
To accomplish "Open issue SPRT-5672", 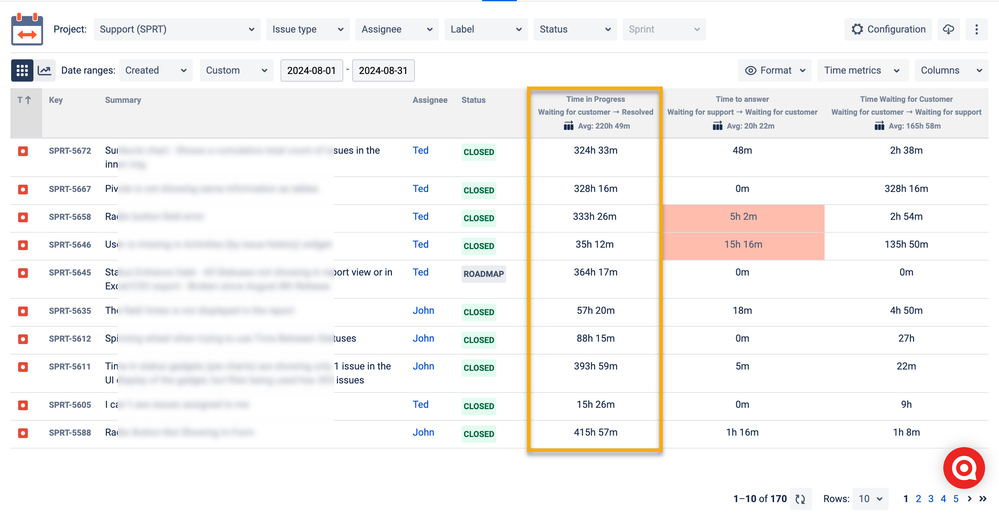I will (70, 151).
